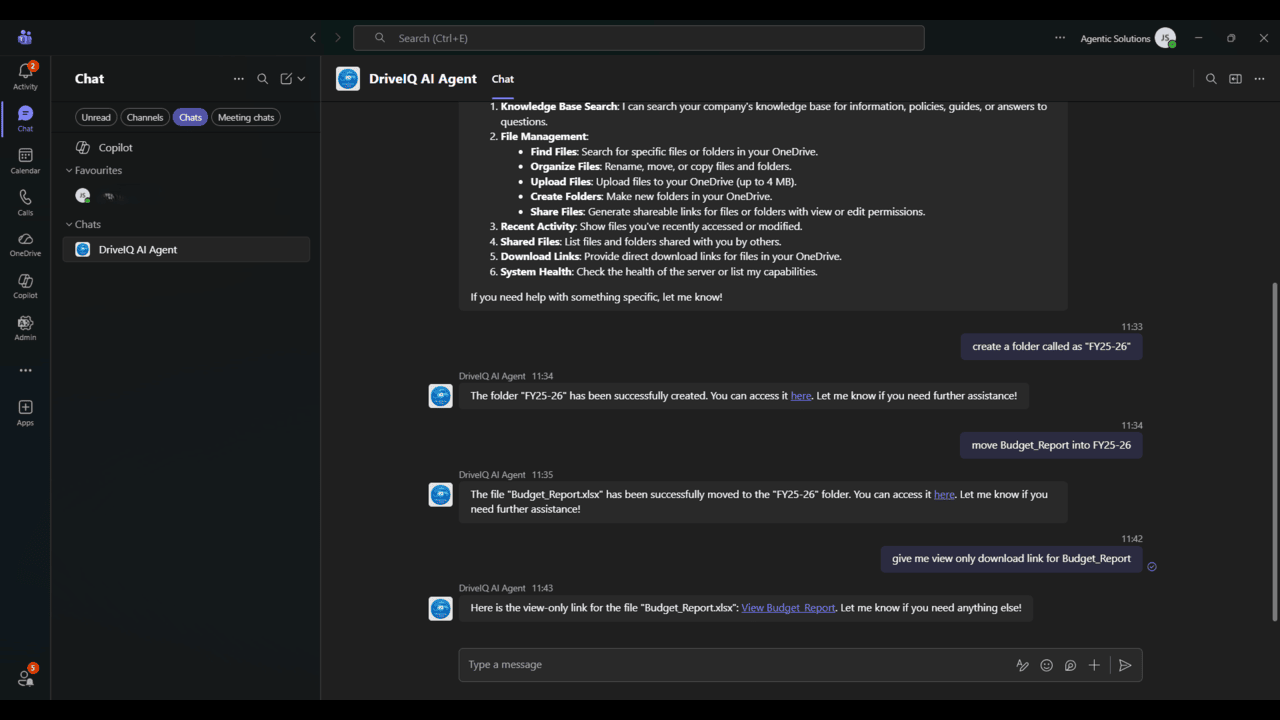Screen dimensions: 1280x720
Task: Start a new chat compose icon
Action: point(286,79)
